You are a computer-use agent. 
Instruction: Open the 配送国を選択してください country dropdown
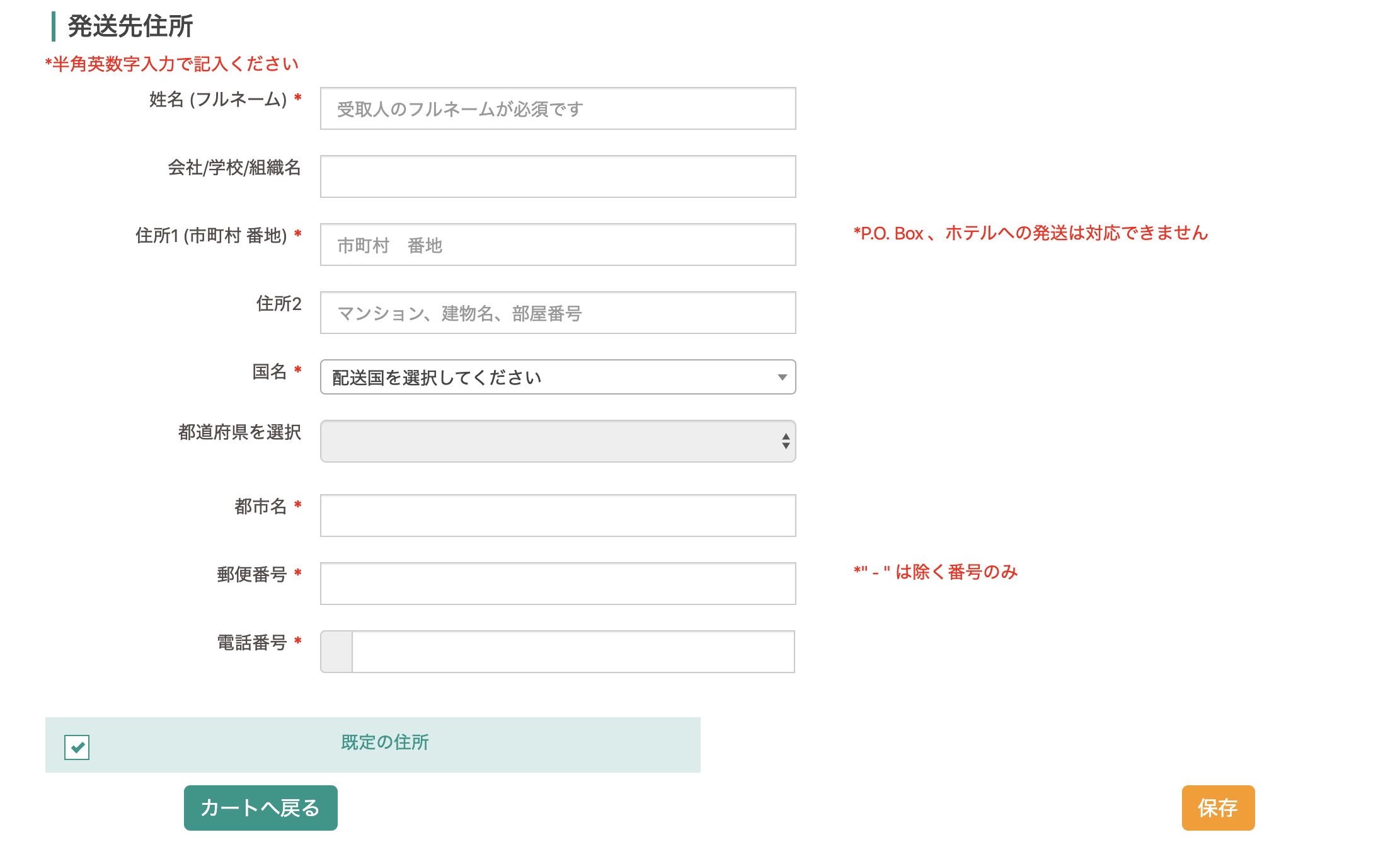558,378
